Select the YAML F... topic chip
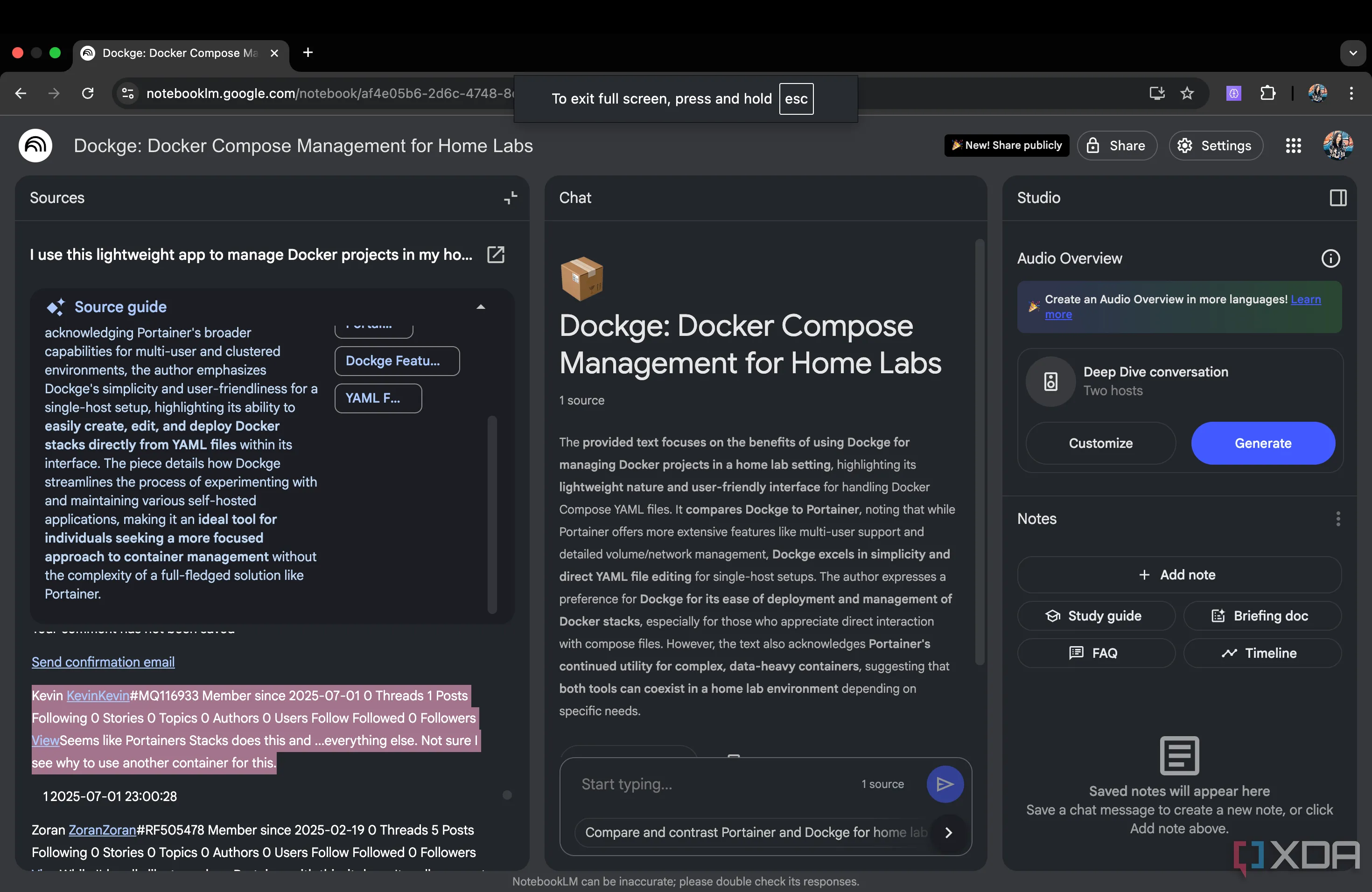Screen dimensions: 1372x892 click(x=378, y=398)
